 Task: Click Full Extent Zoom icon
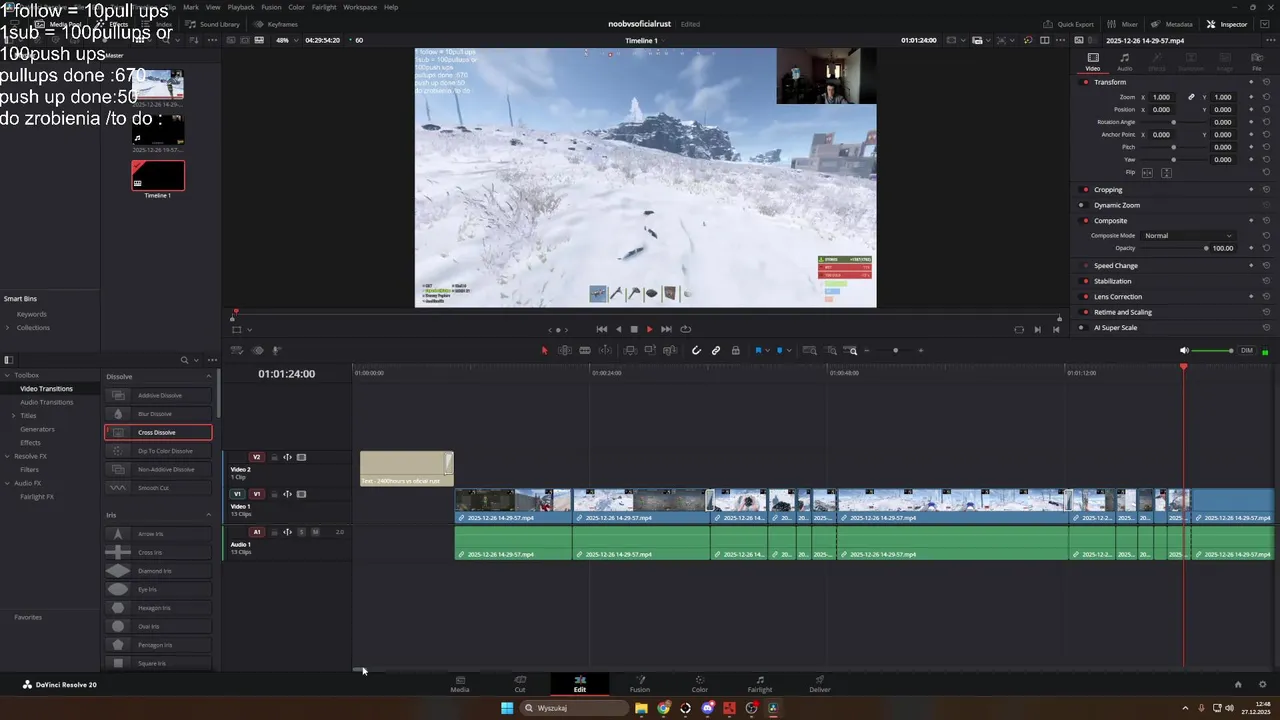tap(810, 351)
